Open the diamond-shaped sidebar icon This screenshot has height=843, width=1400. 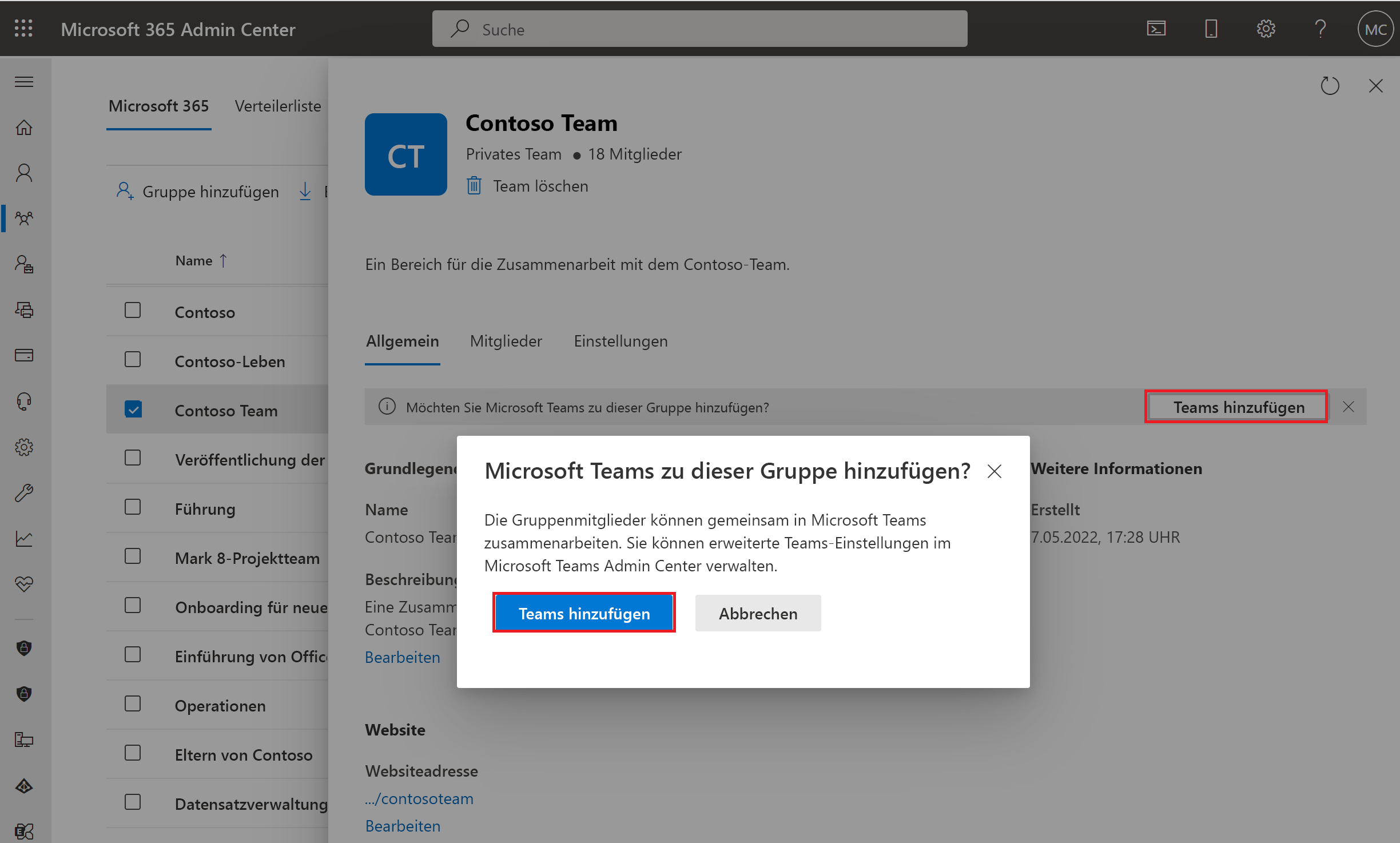(x=23, y=786)
